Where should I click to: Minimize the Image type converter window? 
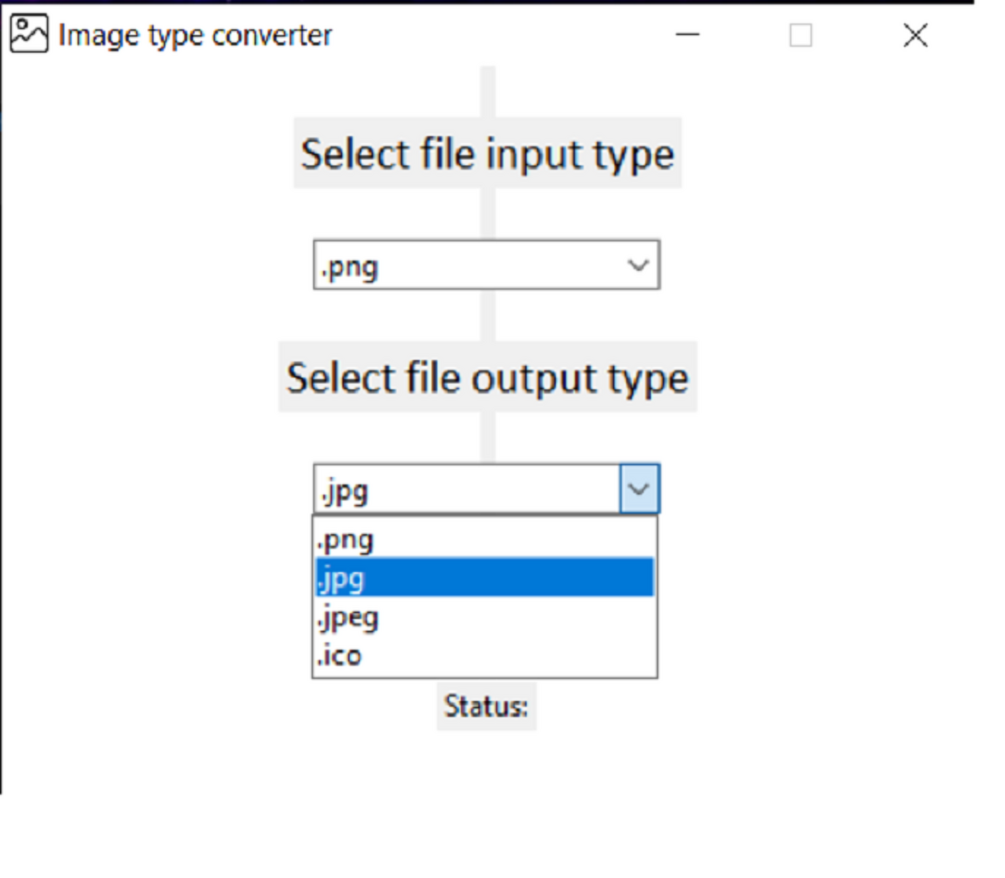click(x=687, y=35)
